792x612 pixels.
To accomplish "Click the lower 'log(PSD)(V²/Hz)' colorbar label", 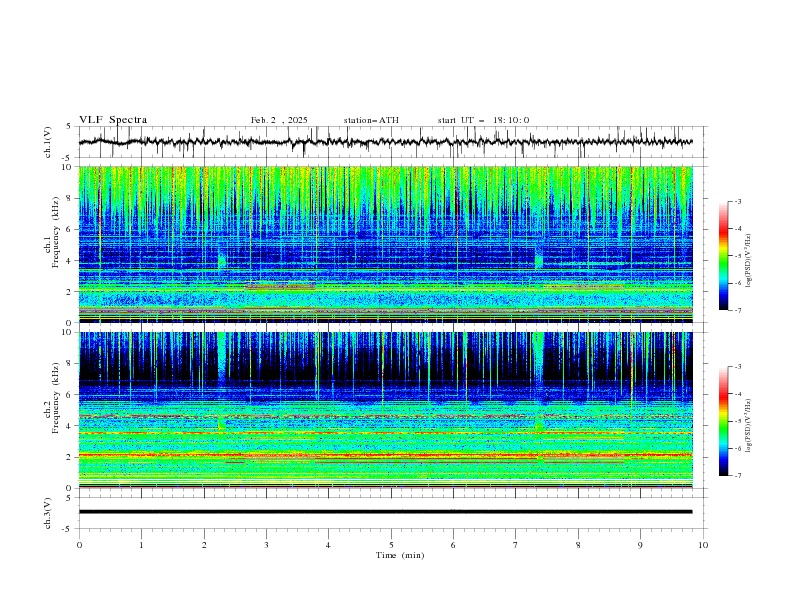I will click(x=748, y=426).
